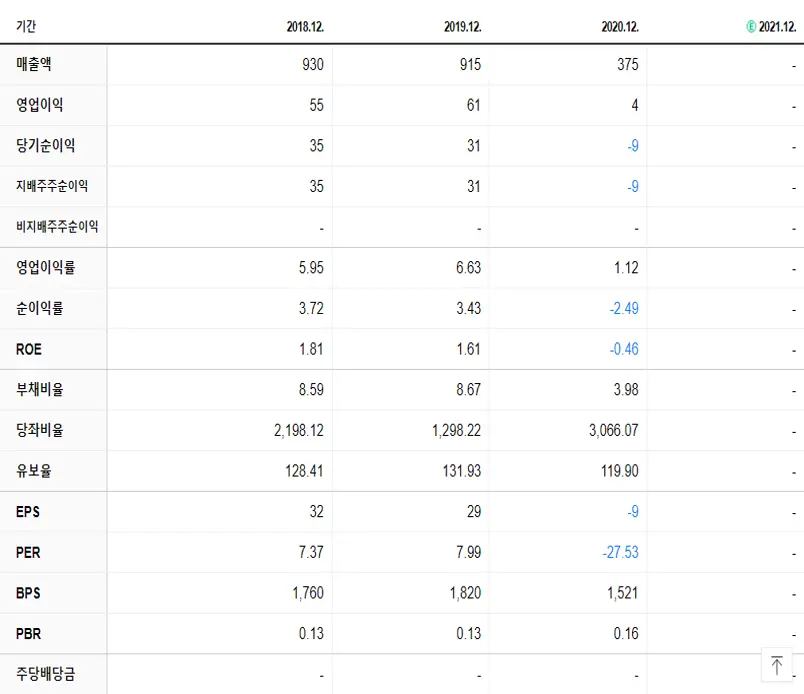Viewport: 804px width, 694px height.
Task: Select the 2019.12 column header
Action: click(x=463, y=27)
